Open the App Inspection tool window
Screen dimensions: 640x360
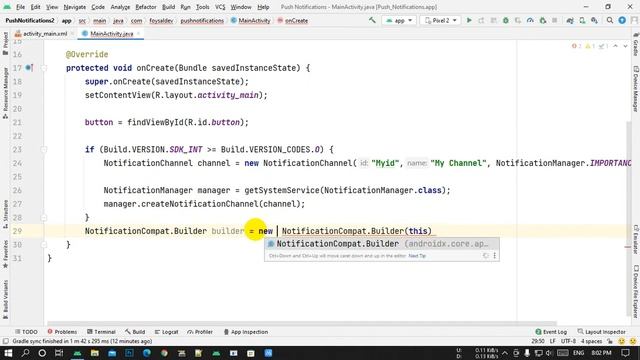tap(246, 332)
